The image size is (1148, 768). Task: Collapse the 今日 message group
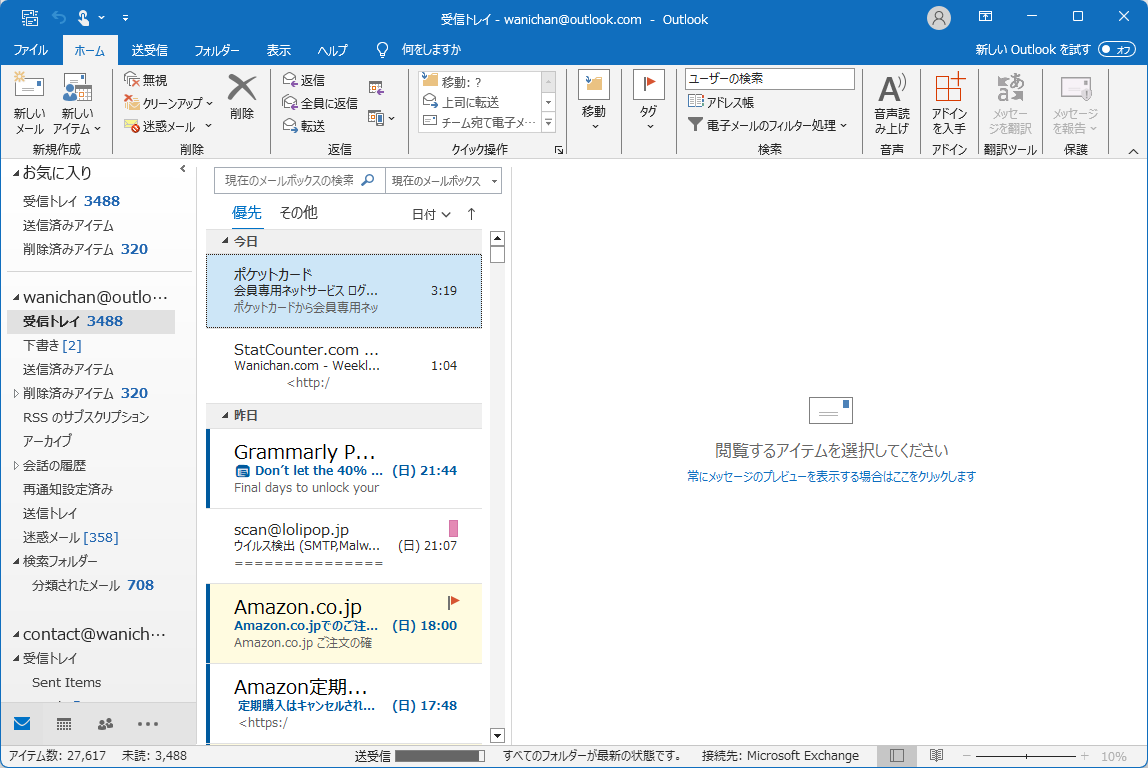pyautogui.click(x=225, y=241)
